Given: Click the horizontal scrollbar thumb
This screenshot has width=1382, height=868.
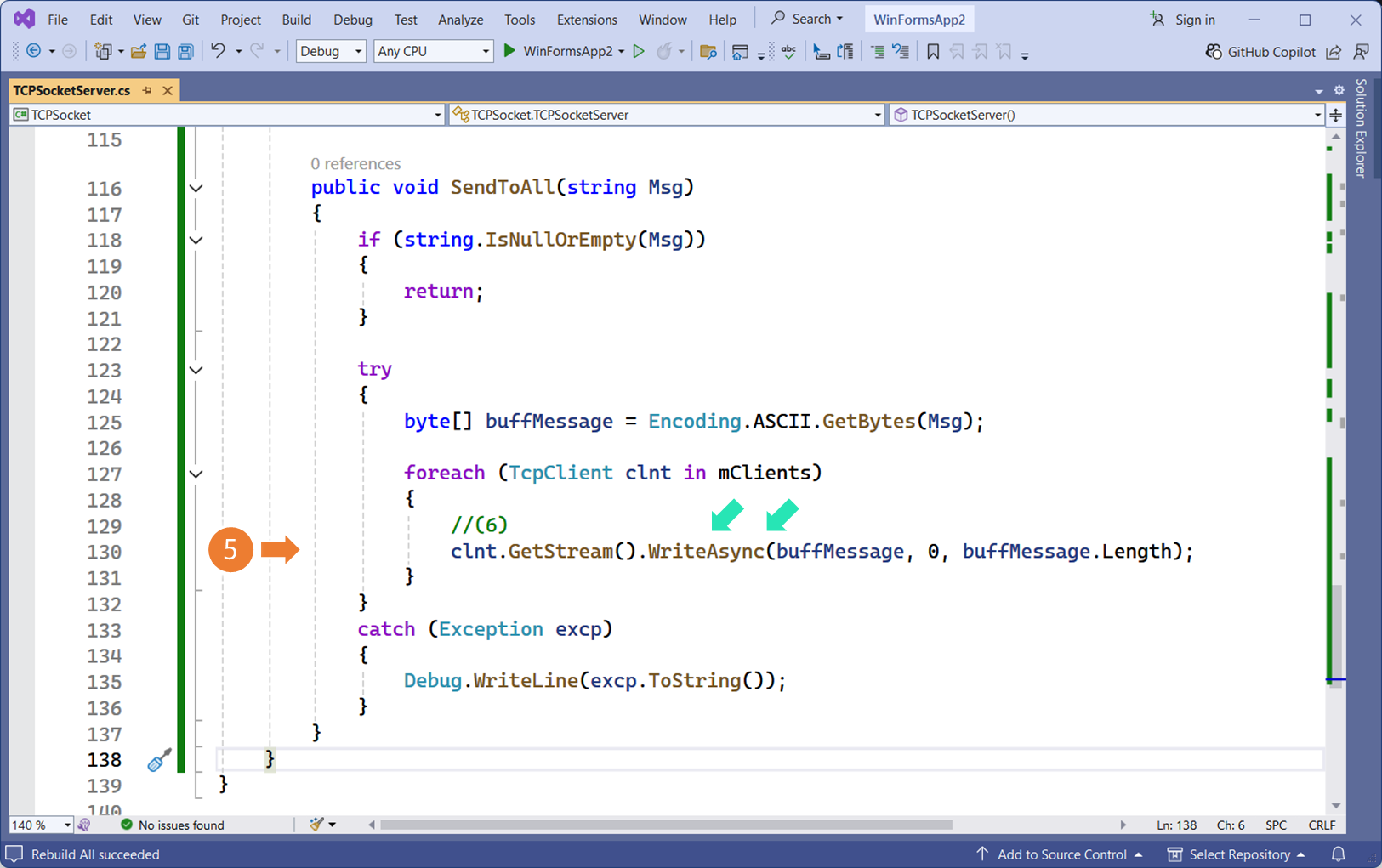Looking at the screenshot, I should tap(666, 825).
